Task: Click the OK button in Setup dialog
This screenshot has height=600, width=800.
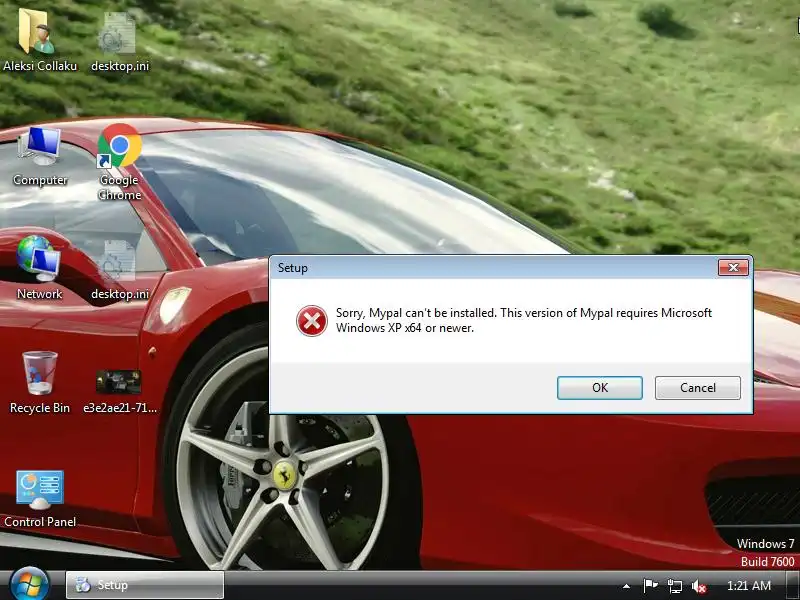Action: pyautogui.click(x=599, y=388)
